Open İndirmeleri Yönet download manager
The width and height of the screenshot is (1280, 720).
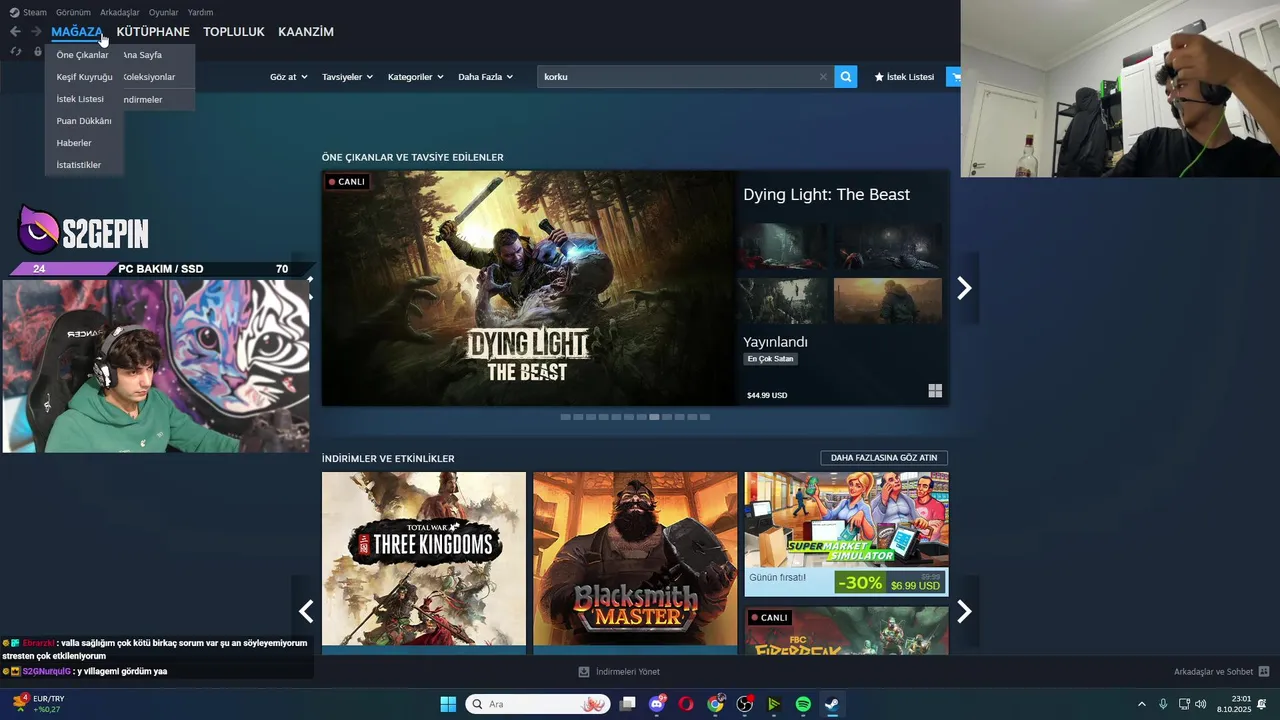pos(619,672)
